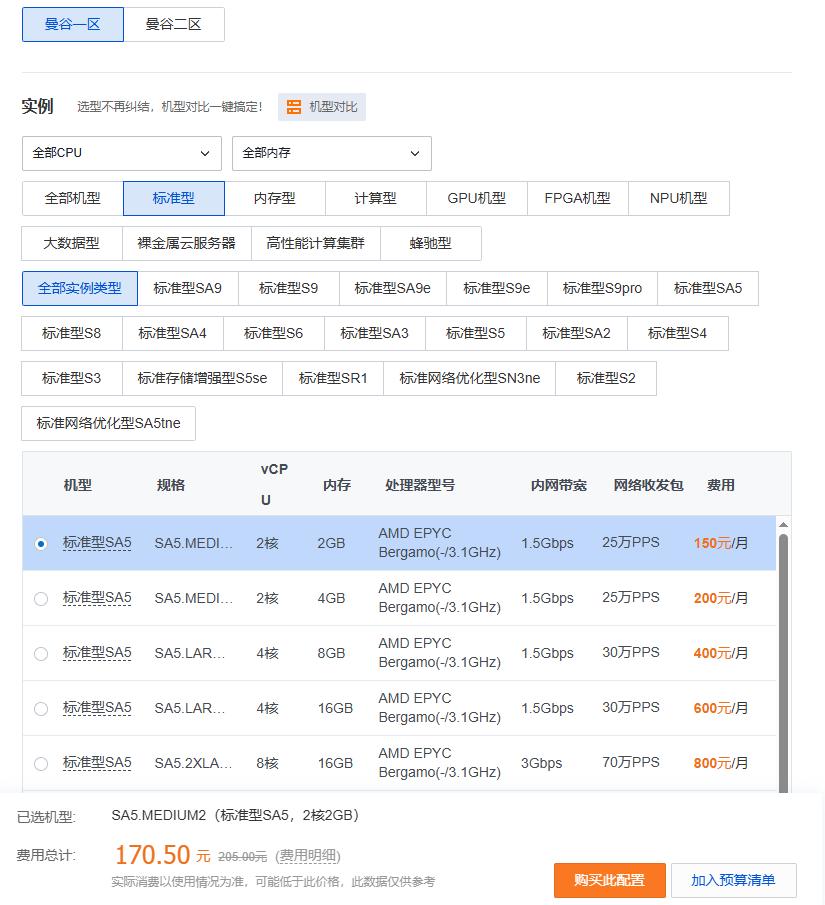The width and height of the screenshot is (825, 905).
Task: Select radio for 600元/月 SA5 row
Action: [x=40, y=708]
